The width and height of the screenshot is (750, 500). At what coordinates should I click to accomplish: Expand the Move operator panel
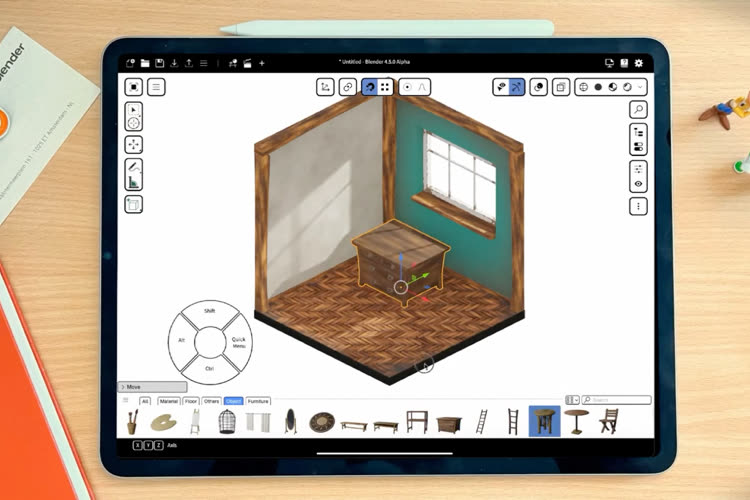tap(152, 386)
